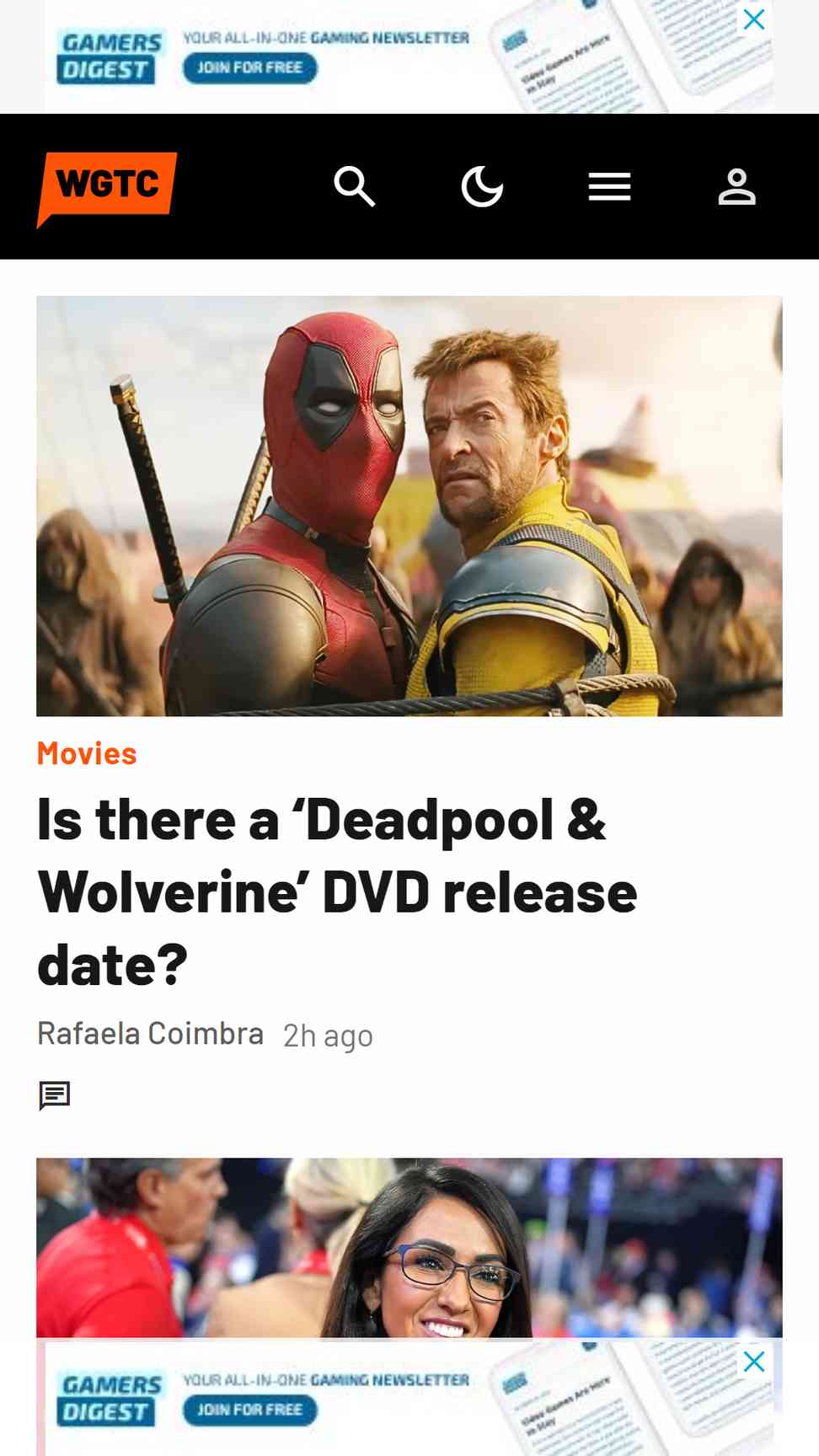
Task: Click Join For Free in top banner
Action: 249,67
